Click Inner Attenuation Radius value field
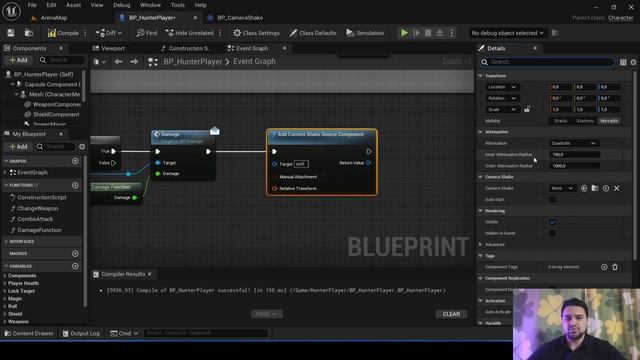This screenshot has width=640, height=360. coord(575,155)
